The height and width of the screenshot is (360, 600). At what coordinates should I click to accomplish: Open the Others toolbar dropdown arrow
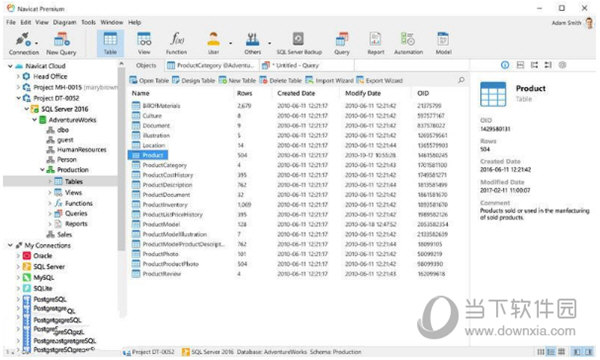pyautogui.click(x=269, y=43)
